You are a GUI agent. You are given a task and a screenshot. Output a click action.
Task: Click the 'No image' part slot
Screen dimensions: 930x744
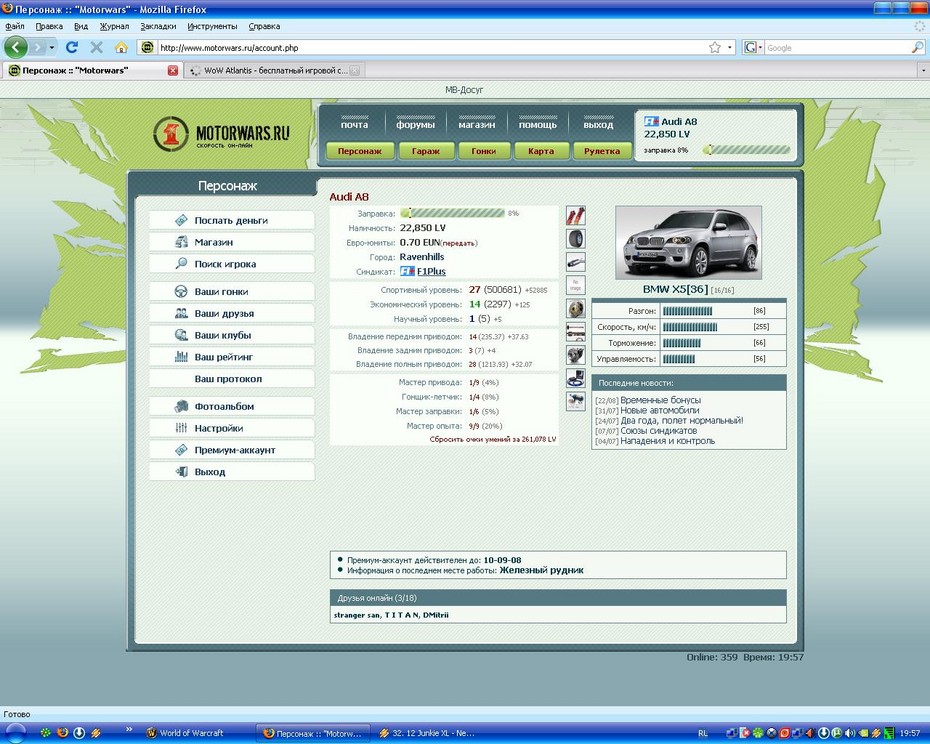pyautogui.click(x=575, y=285)
